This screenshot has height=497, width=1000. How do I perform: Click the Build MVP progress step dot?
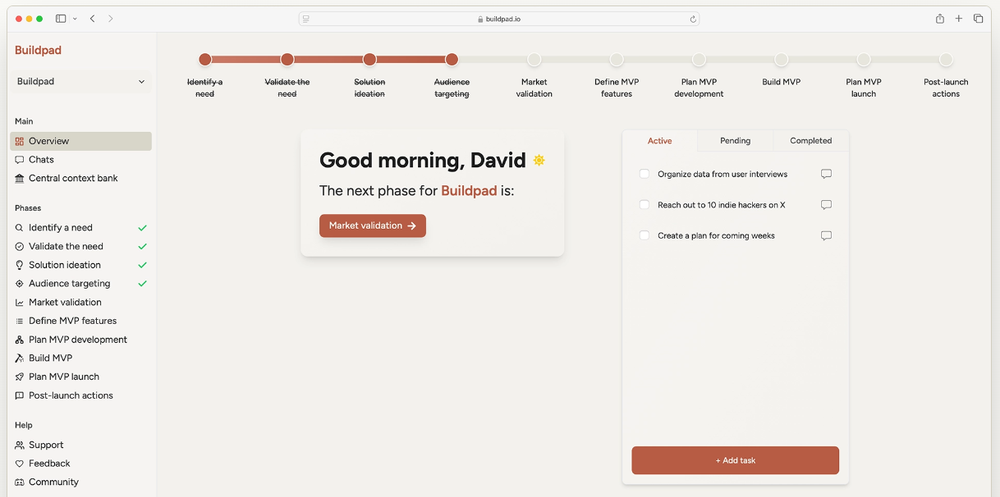pos(781,59)
